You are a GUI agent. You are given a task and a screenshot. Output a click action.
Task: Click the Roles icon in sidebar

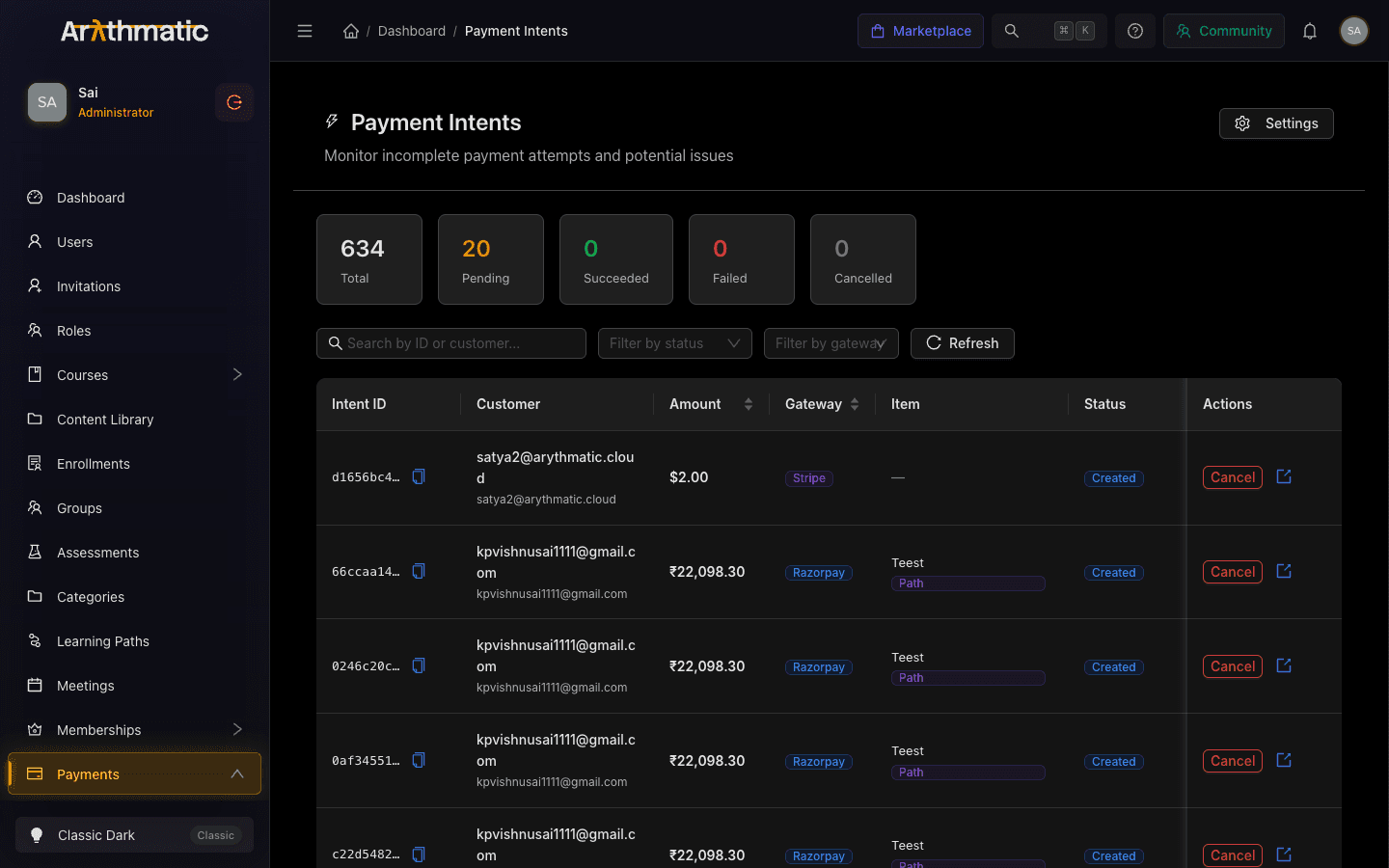pos(35,330)
